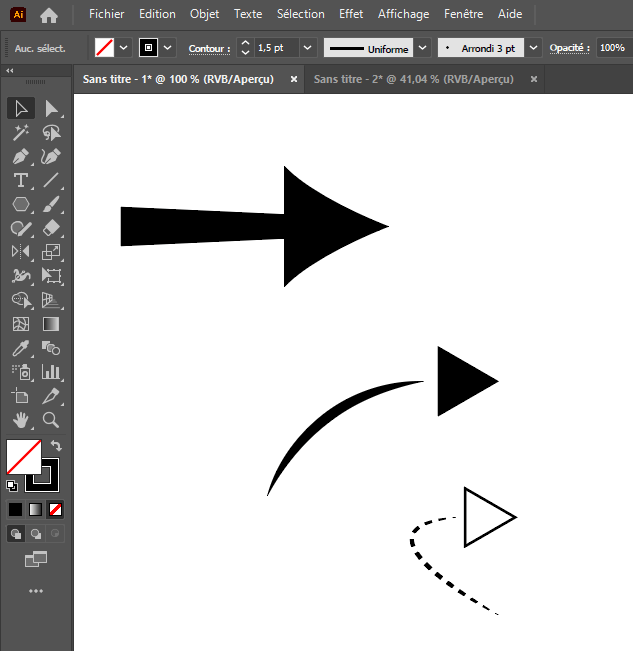Select the Magic Wand tool
The image size is (633, 651).
20,133
